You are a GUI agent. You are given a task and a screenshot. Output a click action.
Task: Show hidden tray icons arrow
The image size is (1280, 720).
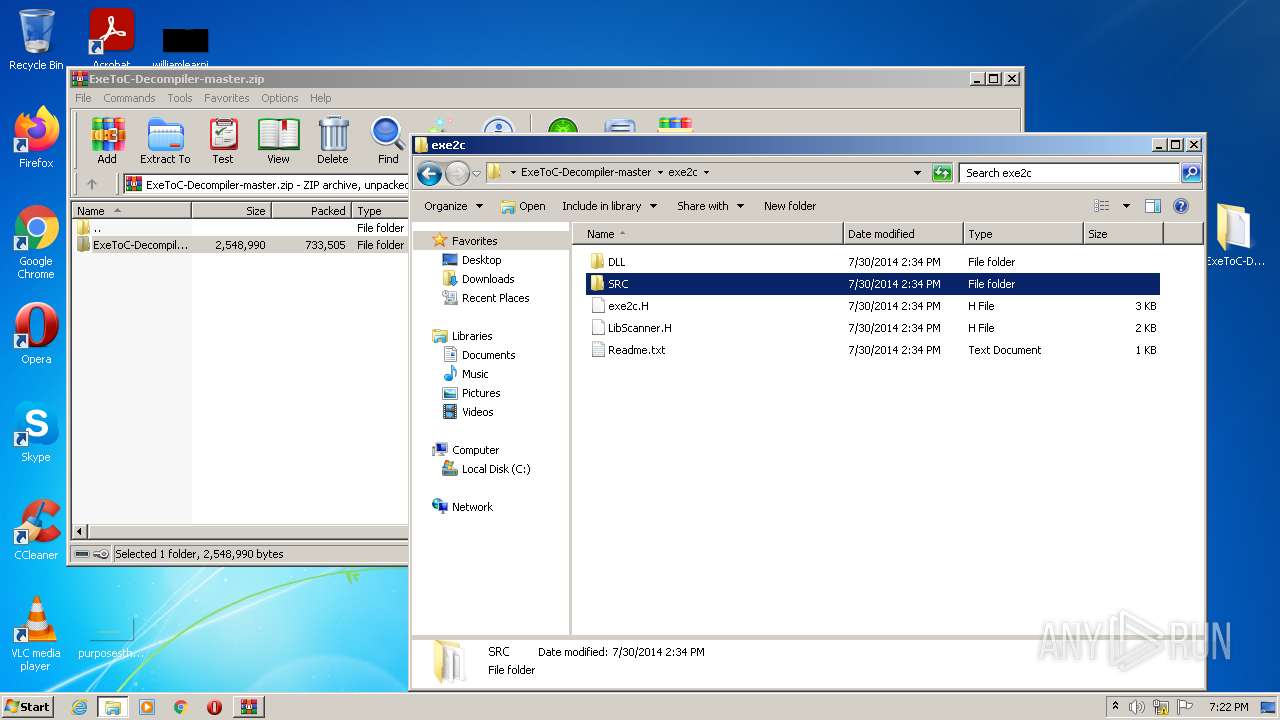(x=1115, y=707)
